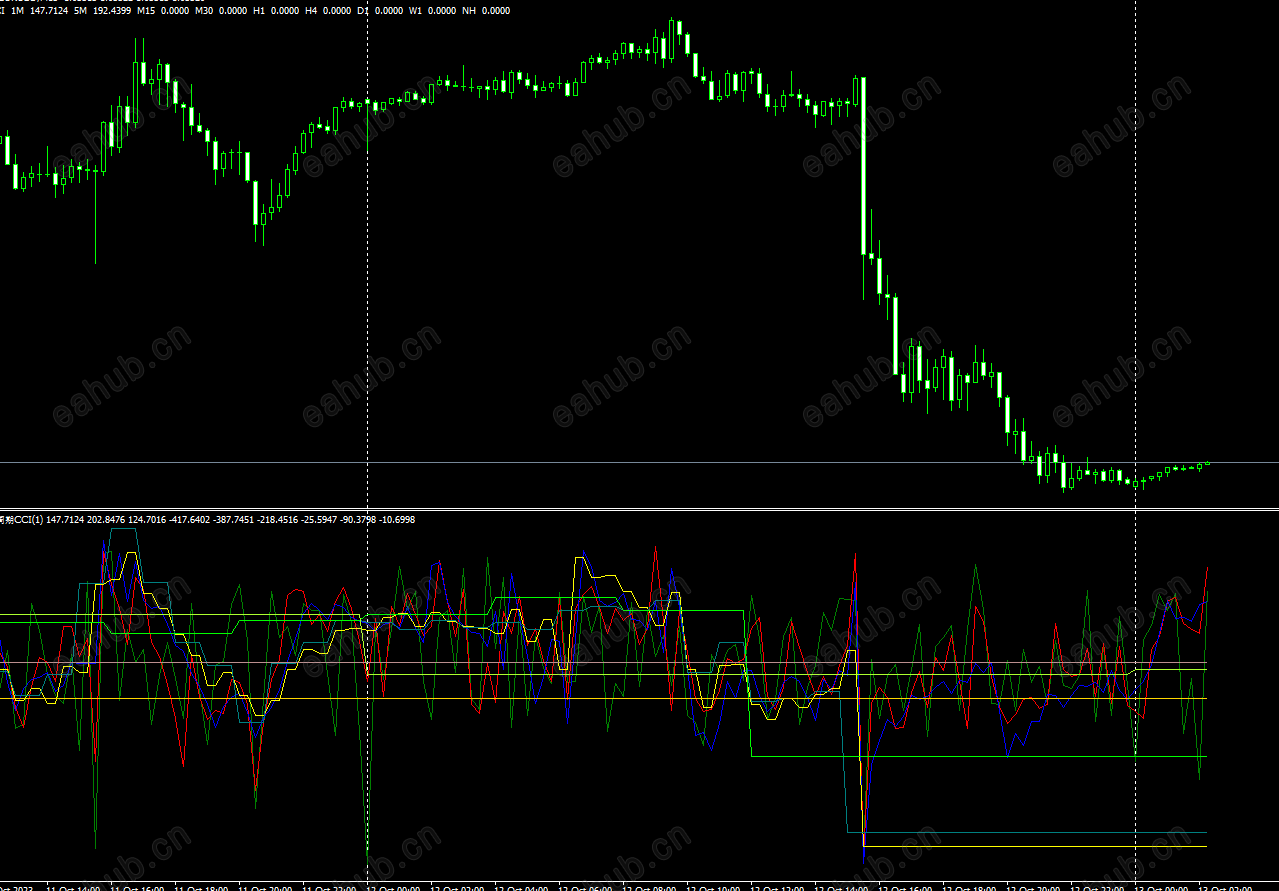
Task: Click the "M30" timeframe label
Action: point(204,11)
